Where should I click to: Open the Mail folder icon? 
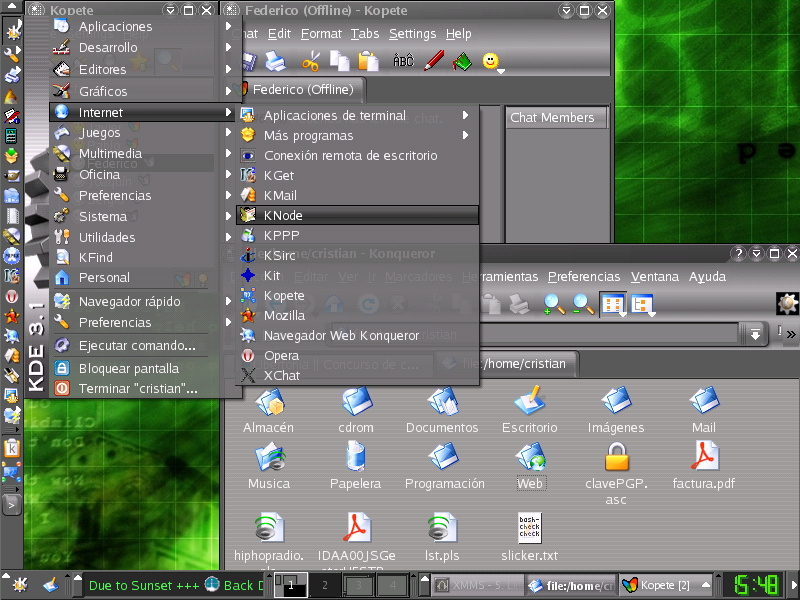pos(704,401)
